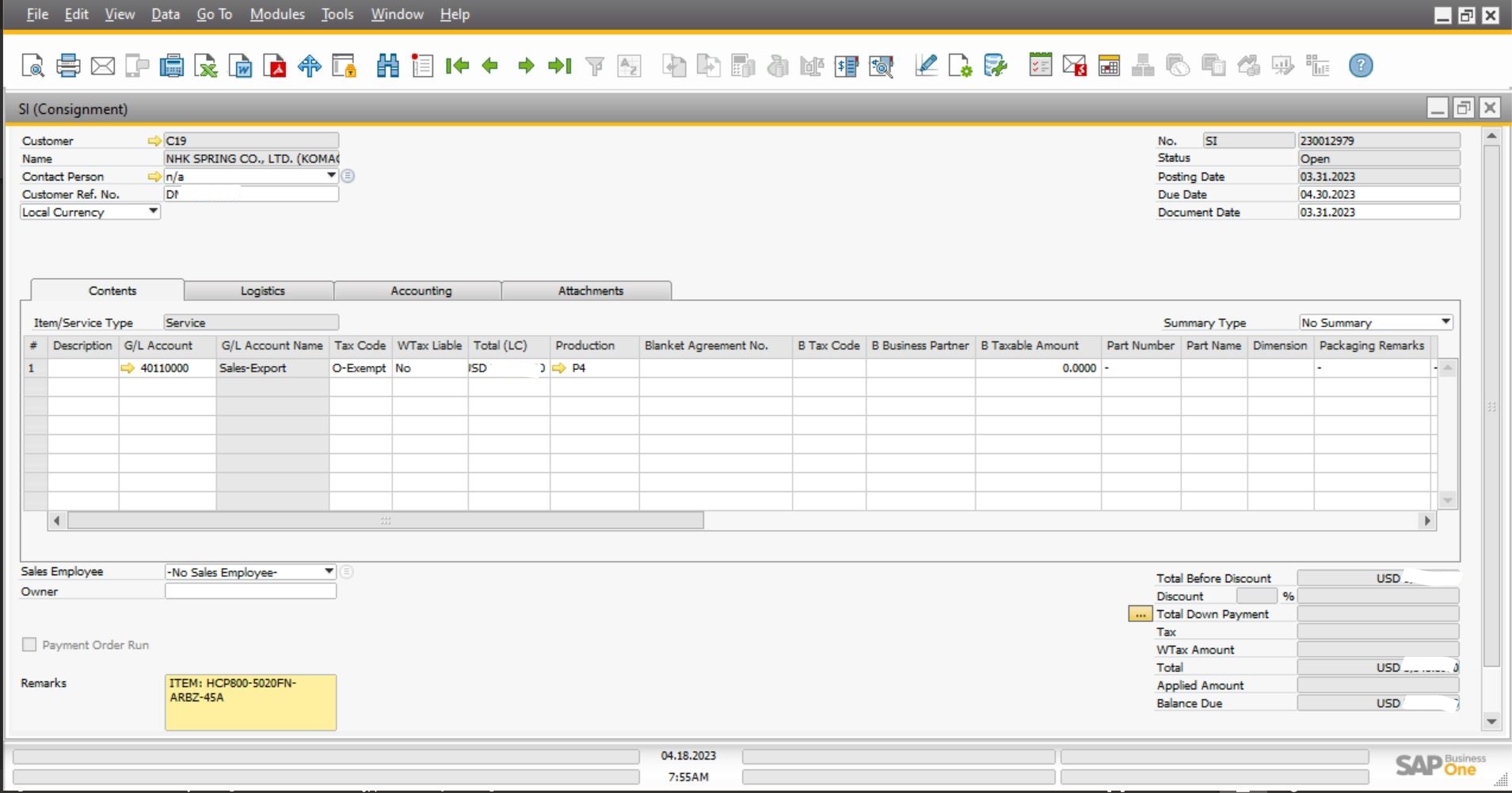This screenshot has height=793, width=1512.
Task: Click the Launch Application arrows icon
Action: point(310,66)
